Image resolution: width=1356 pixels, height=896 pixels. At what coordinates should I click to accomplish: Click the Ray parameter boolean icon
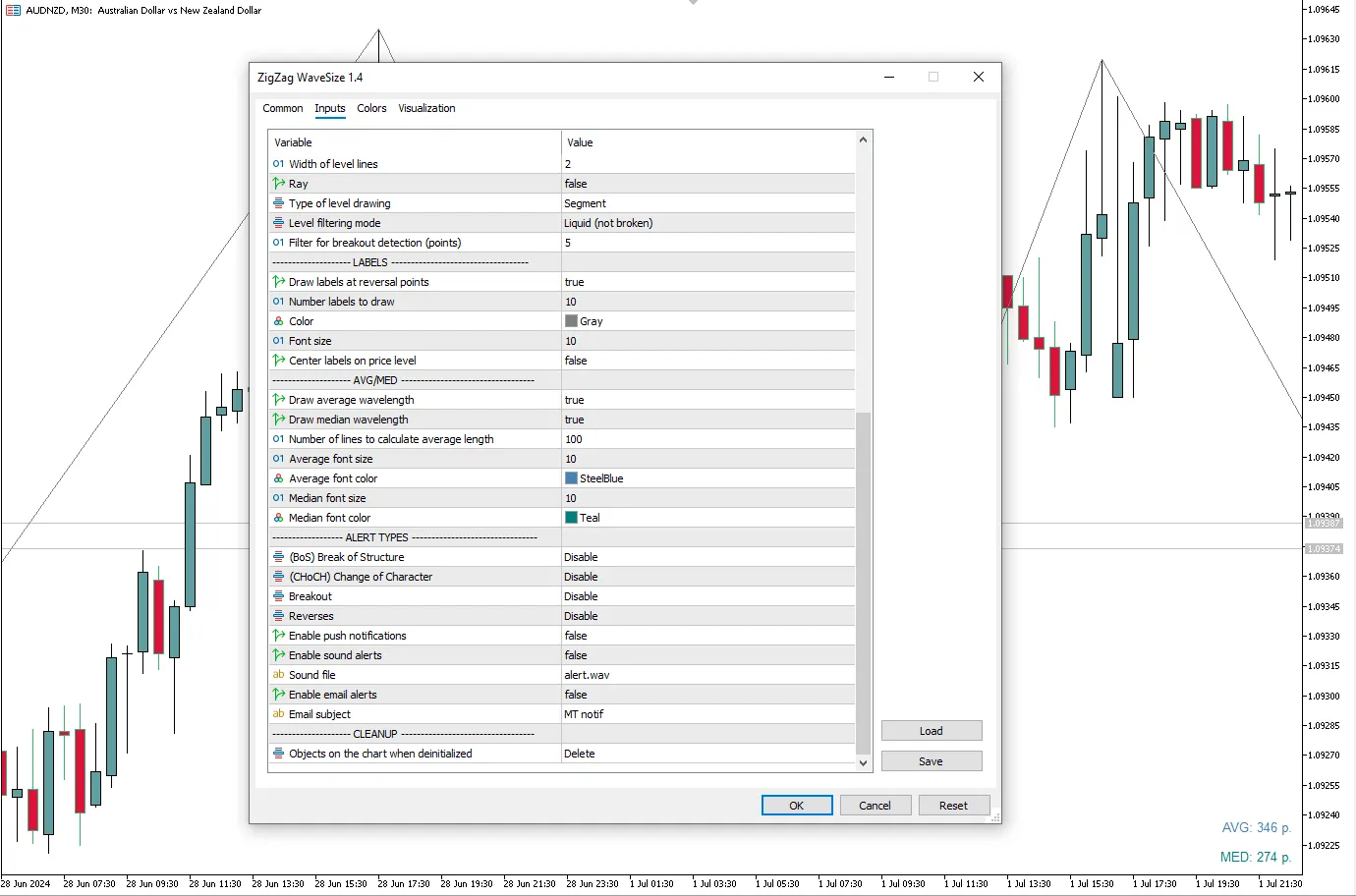coord(279,184)
